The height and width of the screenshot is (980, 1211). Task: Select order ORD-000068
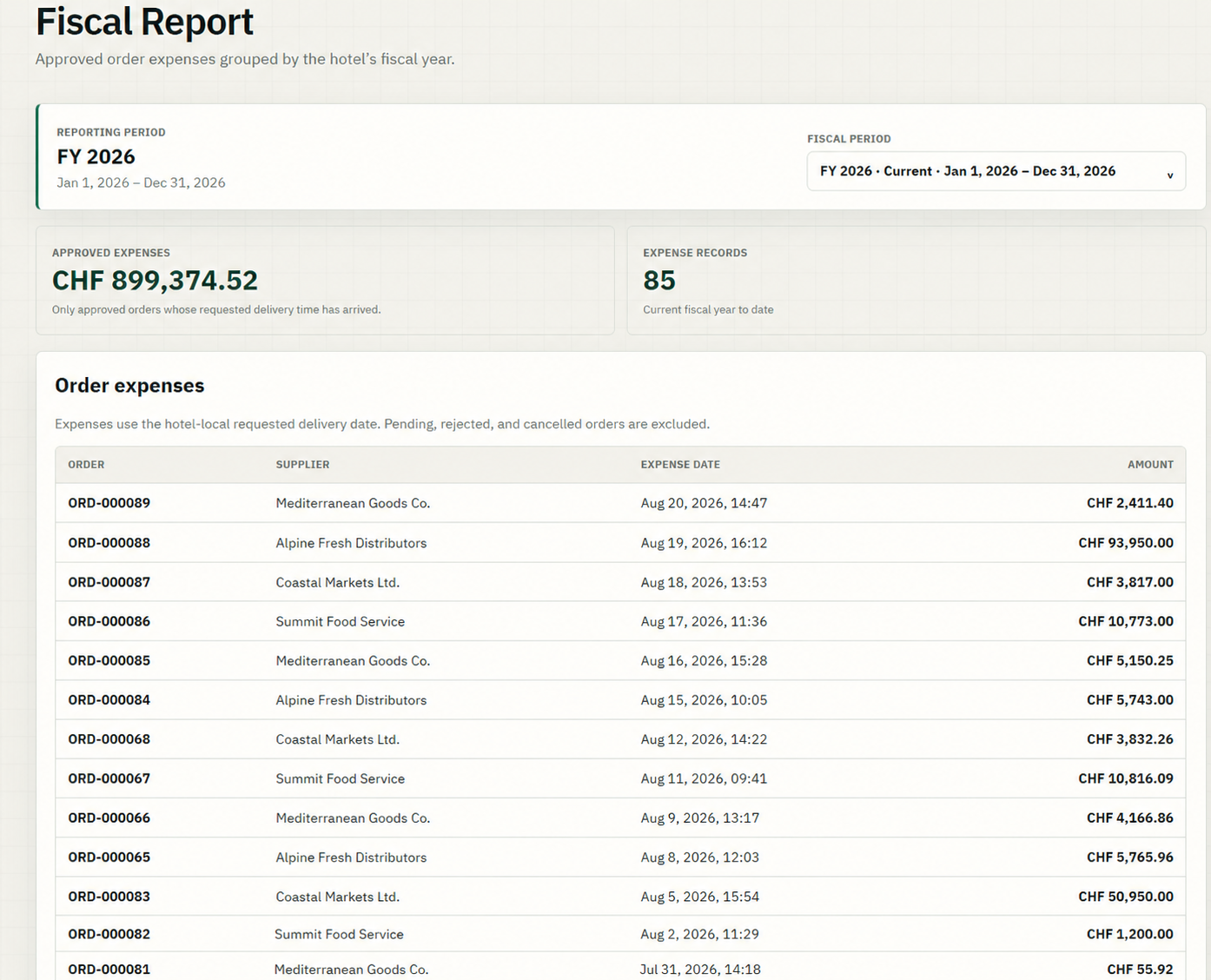pyautogui.click(x=109, y=739)
